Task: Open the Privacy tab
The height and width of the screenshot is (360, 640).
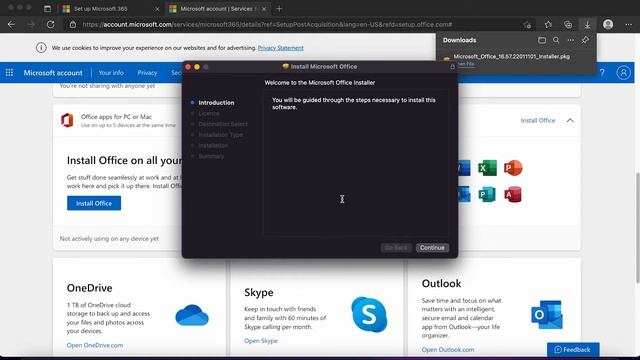Action: click(x=147, y=73)
